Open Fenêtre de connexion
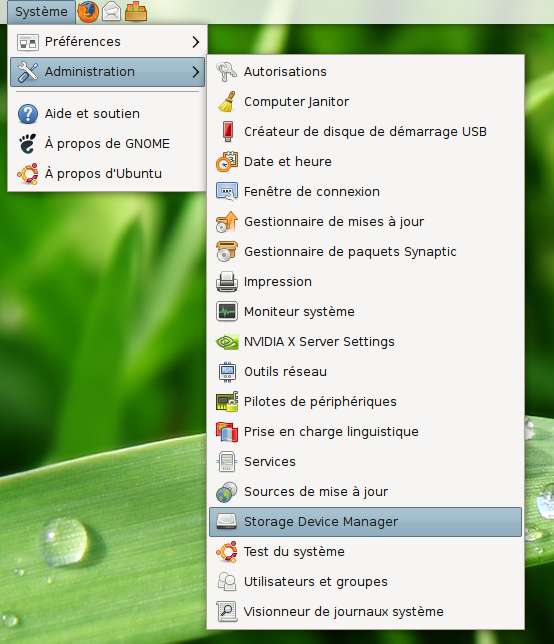The image size is (554, 644). click(366, 192)
